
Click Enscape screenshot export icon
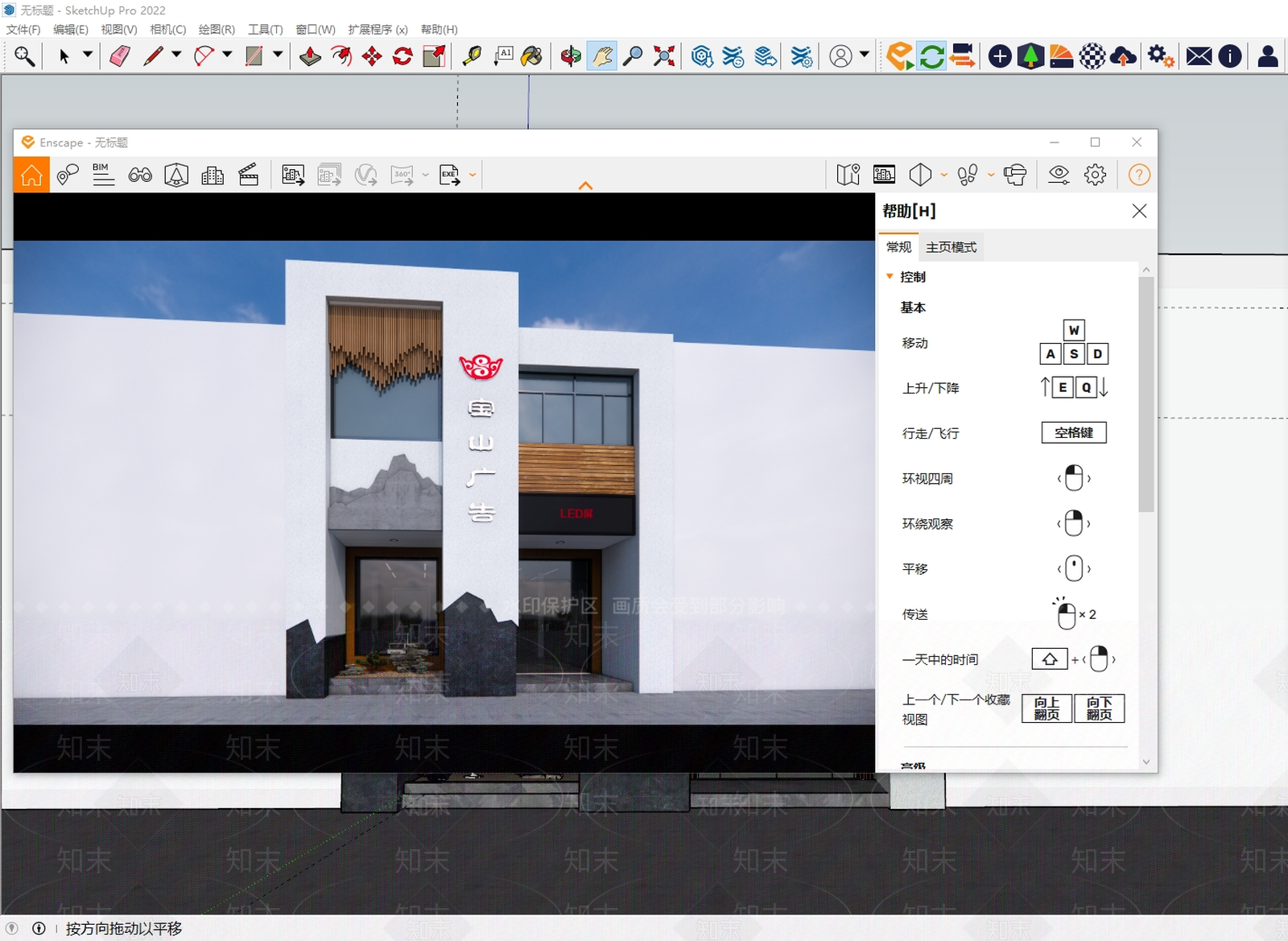point(293,175)
